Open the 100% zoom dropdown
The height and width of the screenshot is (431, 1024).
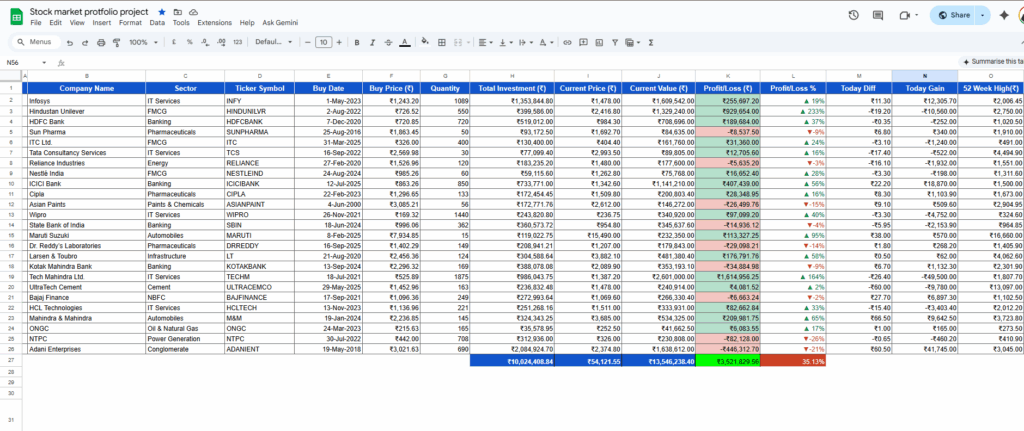(142, 42)
